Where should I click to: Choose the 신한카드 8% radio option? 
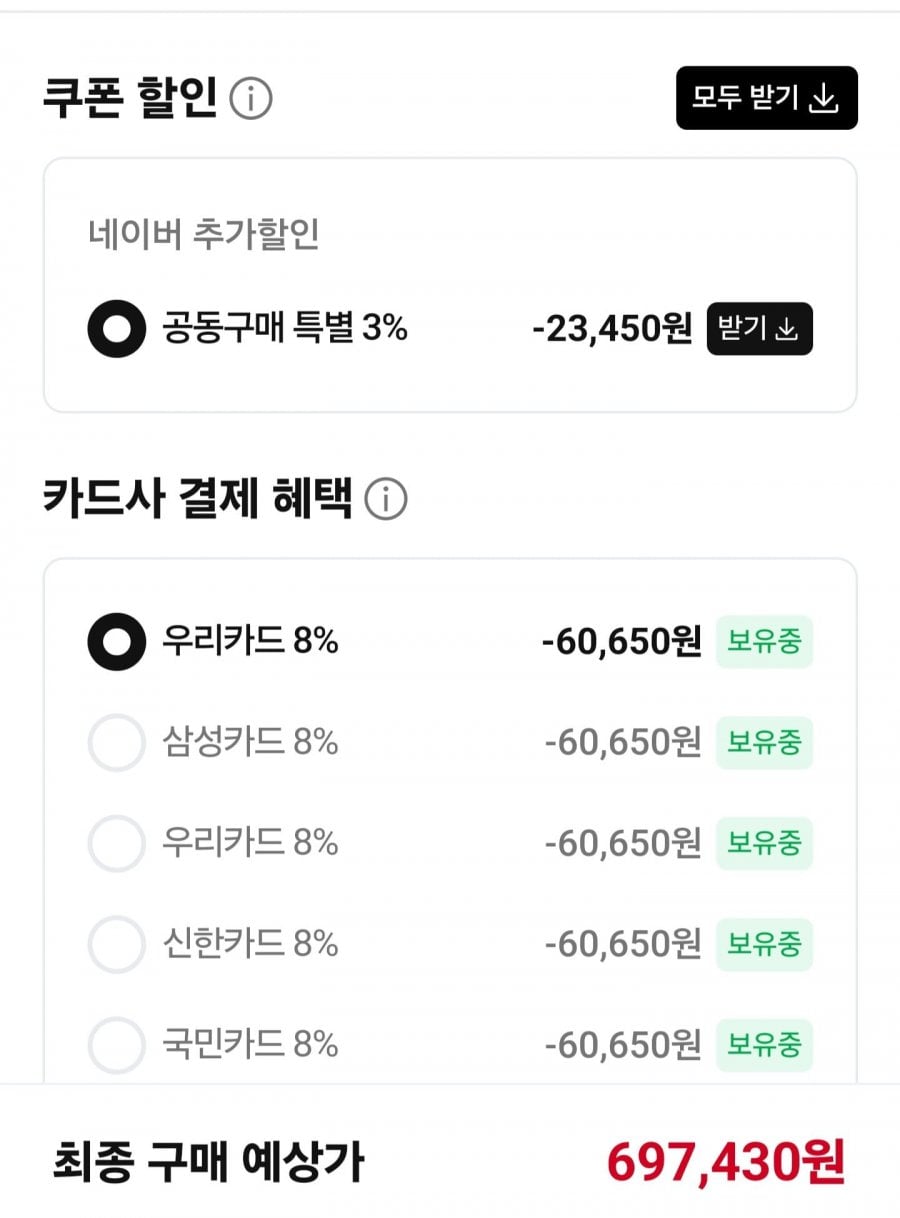coord(117,944)
